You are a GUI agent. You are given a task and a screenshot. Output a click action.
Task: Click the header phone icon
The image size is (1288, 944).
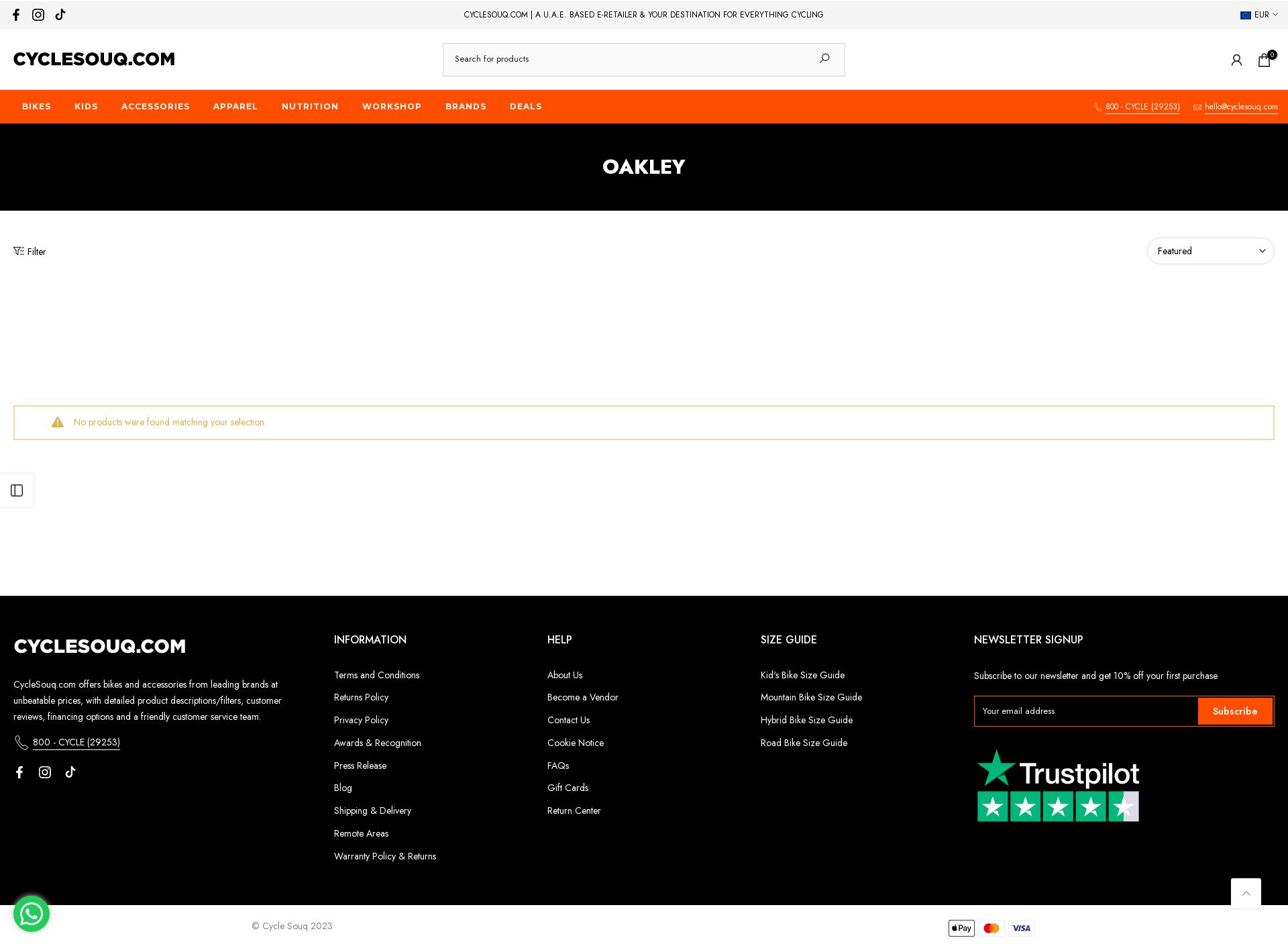[x=1097, y=107]
